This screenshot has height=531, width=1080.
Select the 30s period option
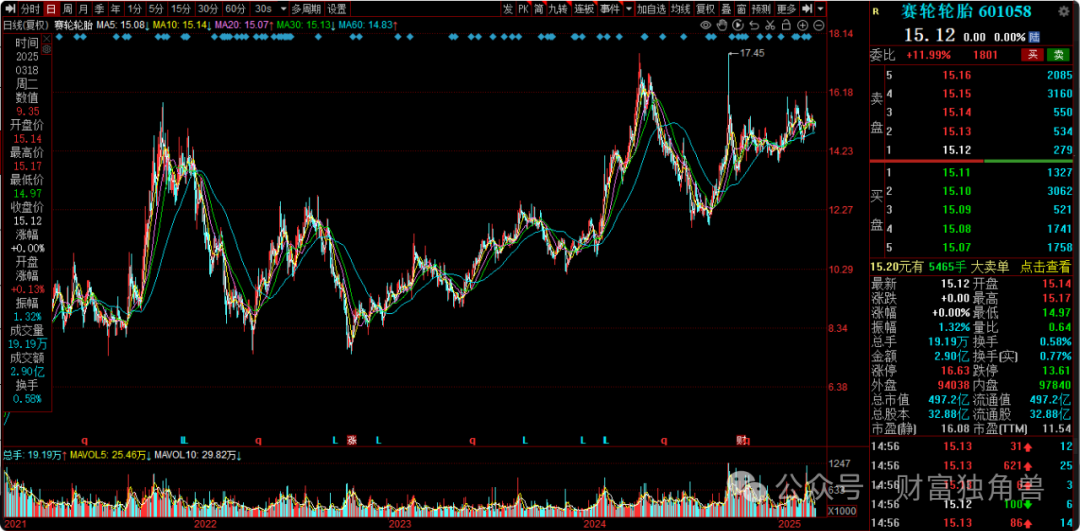(263, 9)
